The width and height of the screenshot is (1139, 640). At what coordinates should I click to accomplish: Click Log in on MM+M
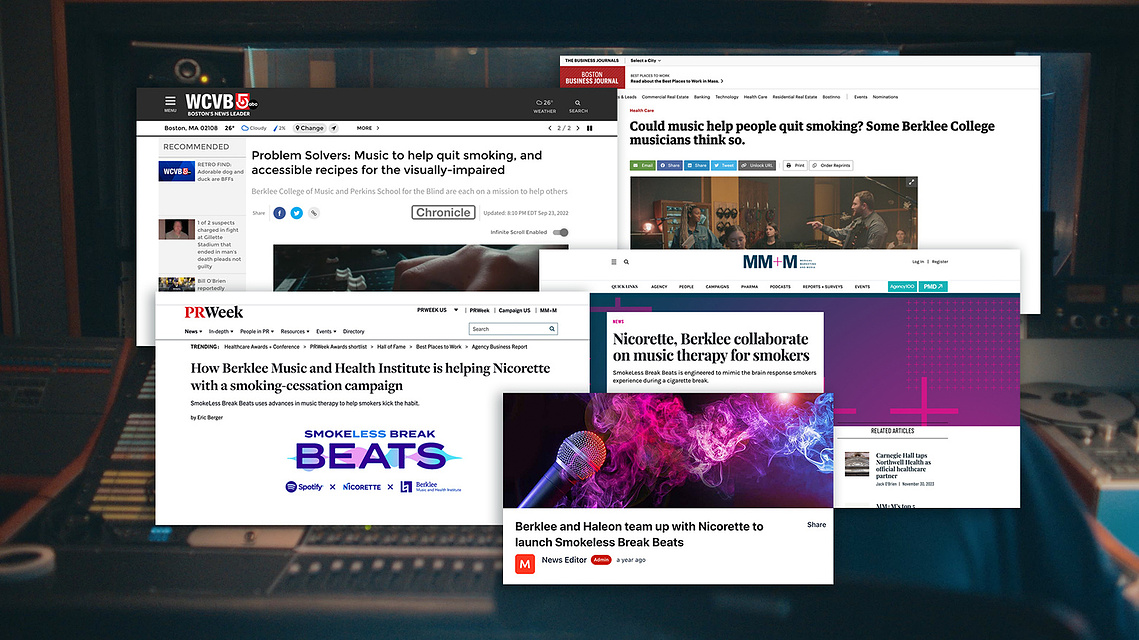tap(918, 262)
